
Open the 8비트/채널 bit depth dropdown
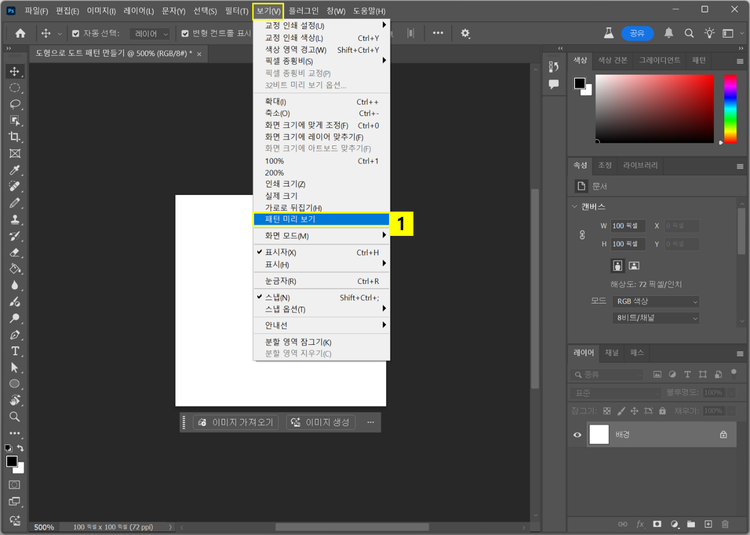655,318
